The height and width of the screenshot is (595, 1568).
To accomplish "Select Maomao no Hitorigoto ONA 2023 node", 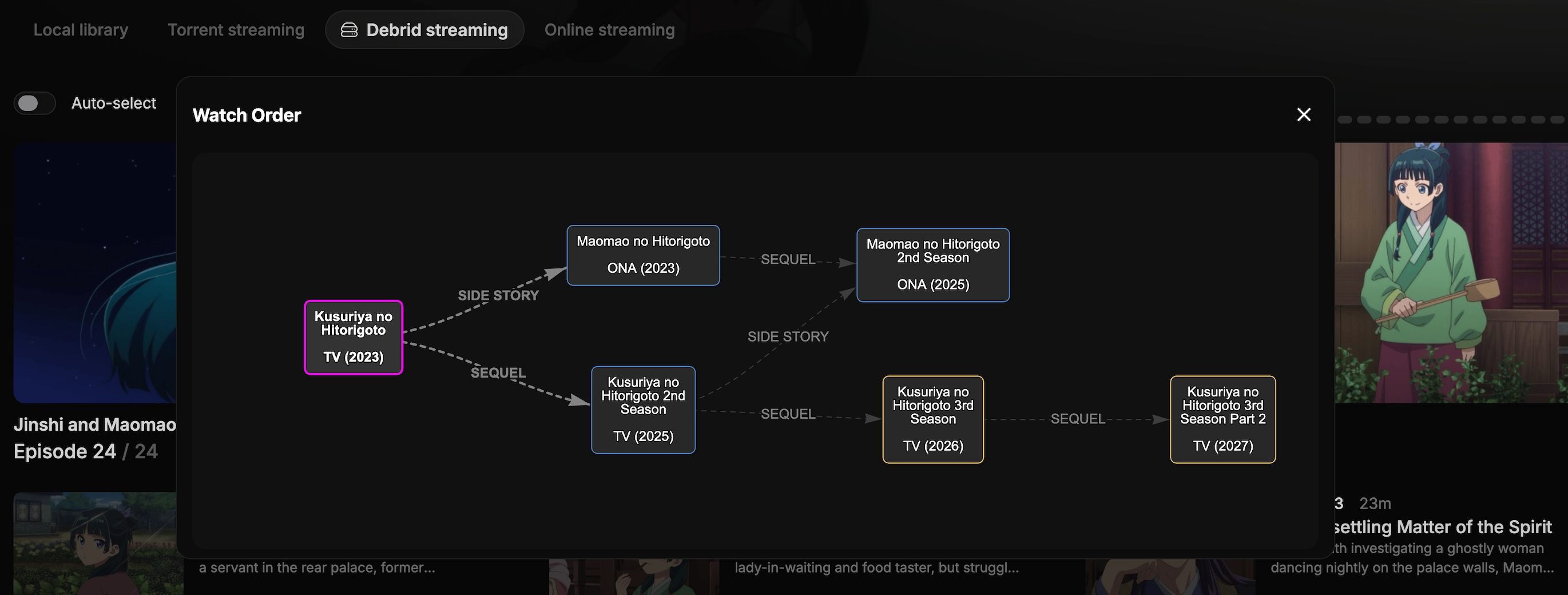I will [x=643, y=255].
